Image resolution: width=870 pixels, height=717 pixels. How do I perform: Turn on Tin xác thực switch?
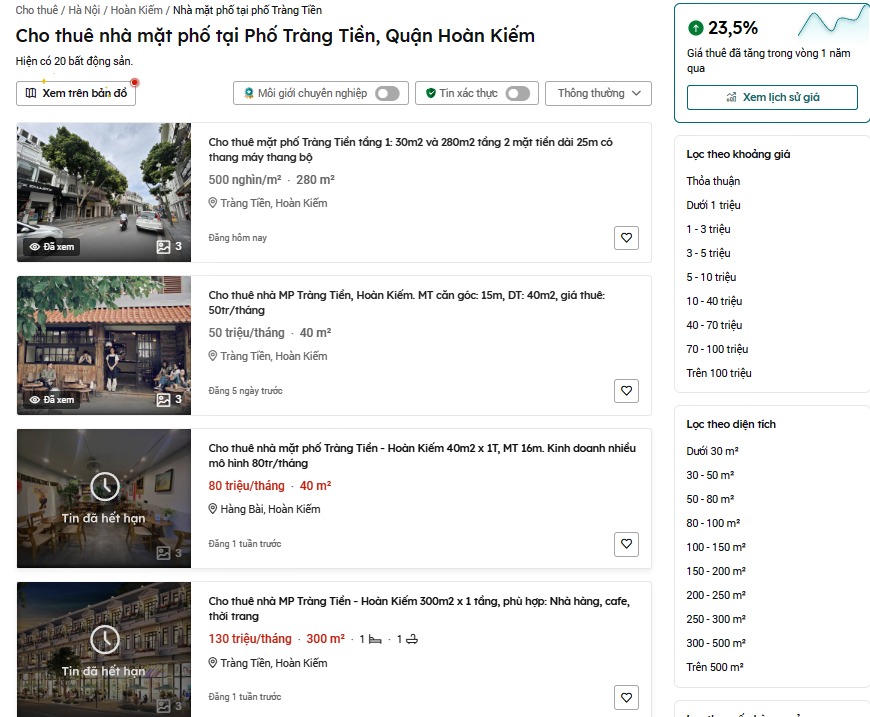pos(517,93)
